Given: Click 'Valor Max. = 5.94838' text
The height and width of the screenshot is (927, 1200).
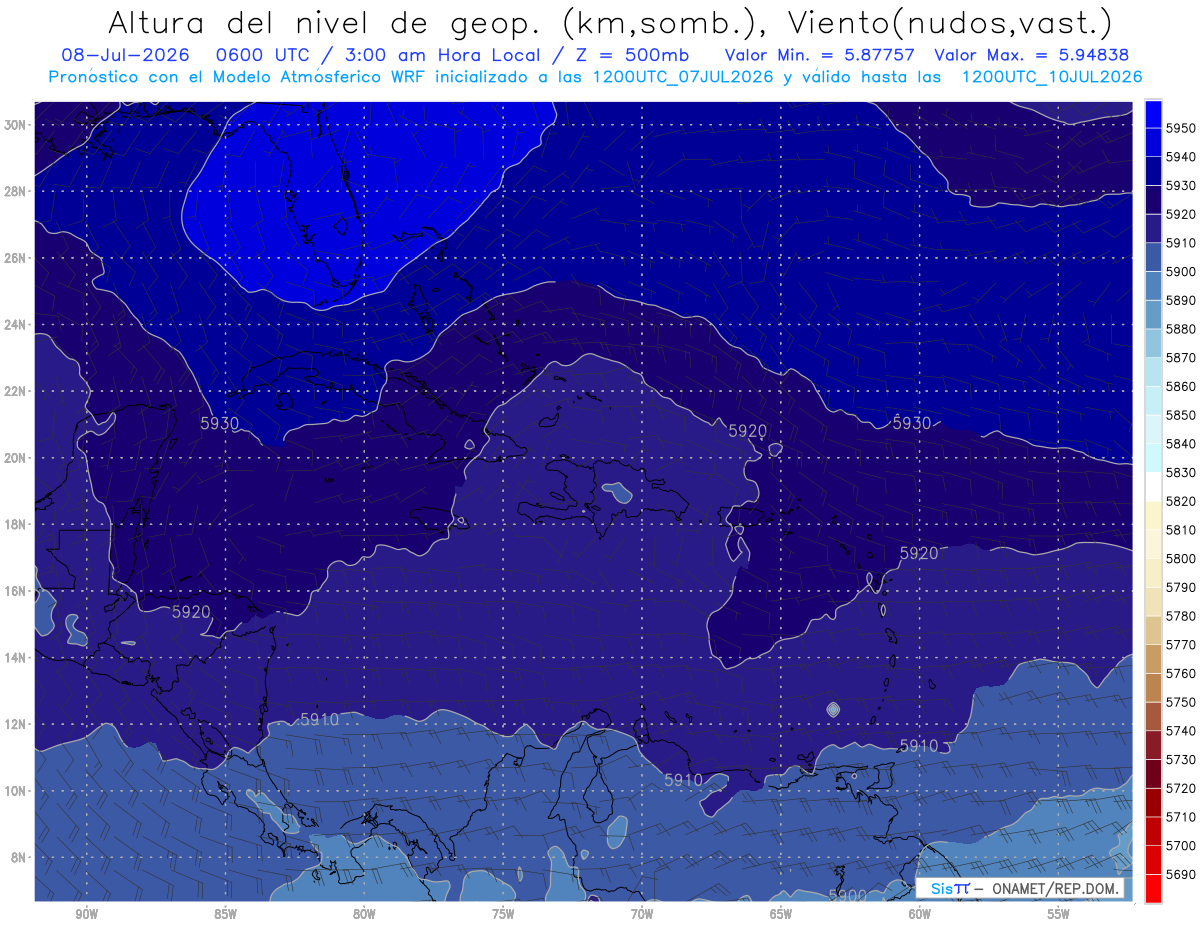Looking at the screenshot, I should (x=1033, y=55).
